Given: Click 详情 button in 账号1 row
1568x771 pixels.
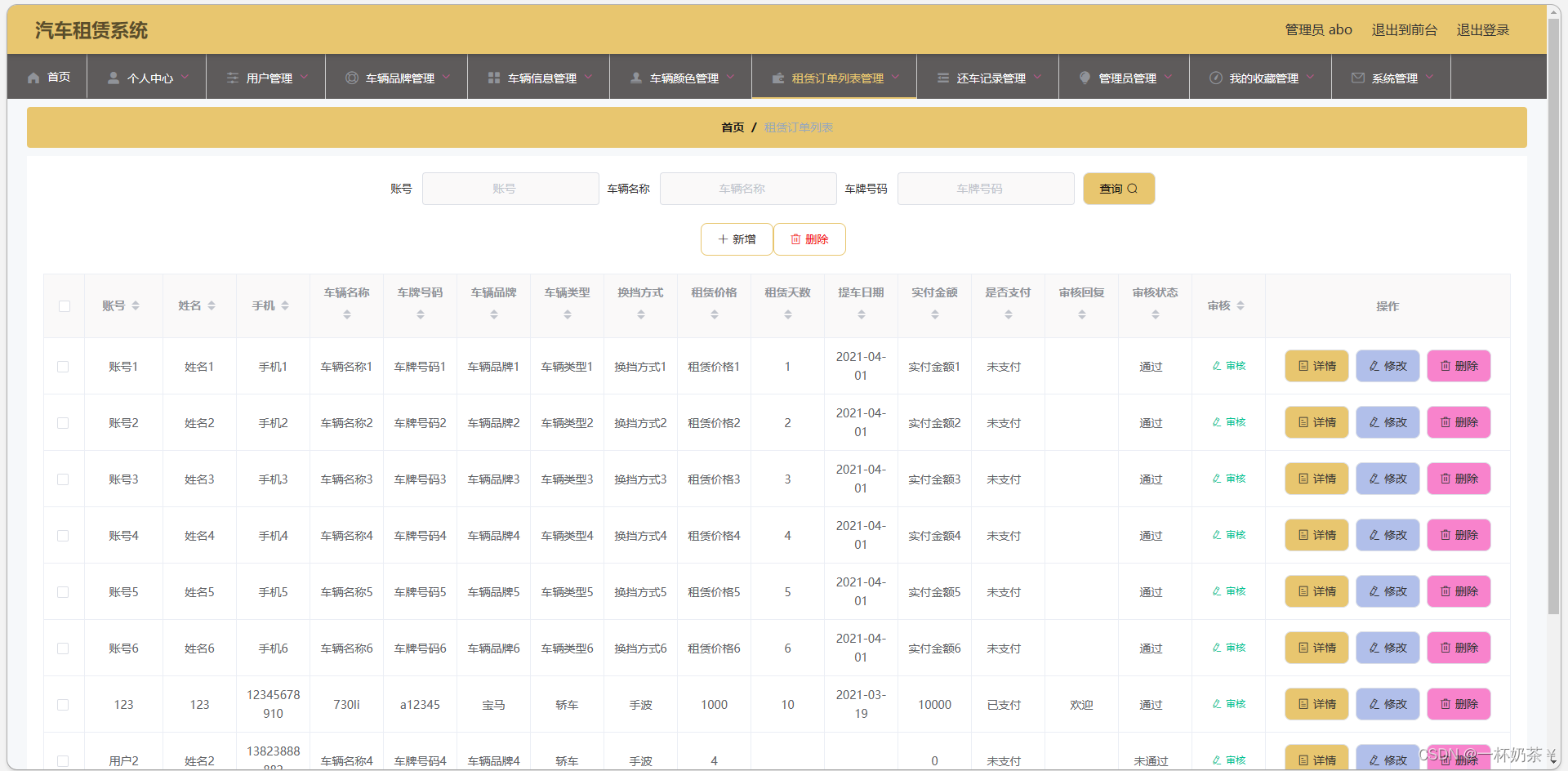Looking at the screenshot, I should pos(1316,366).
